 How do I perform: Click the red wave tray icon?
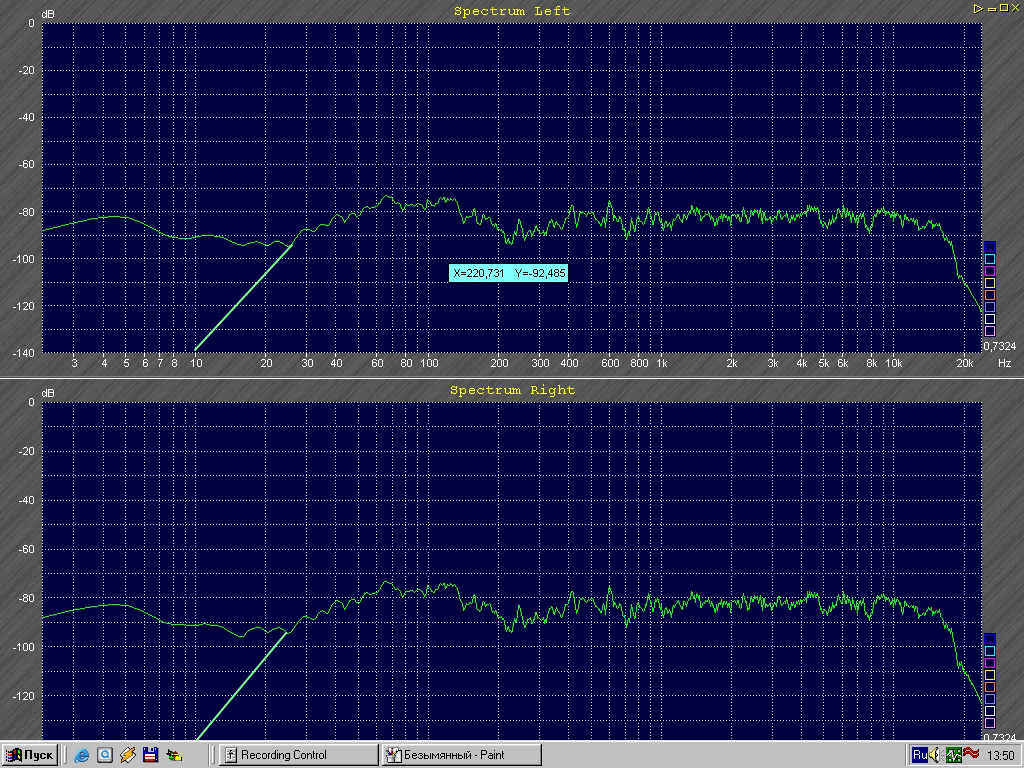click(971, 754)
